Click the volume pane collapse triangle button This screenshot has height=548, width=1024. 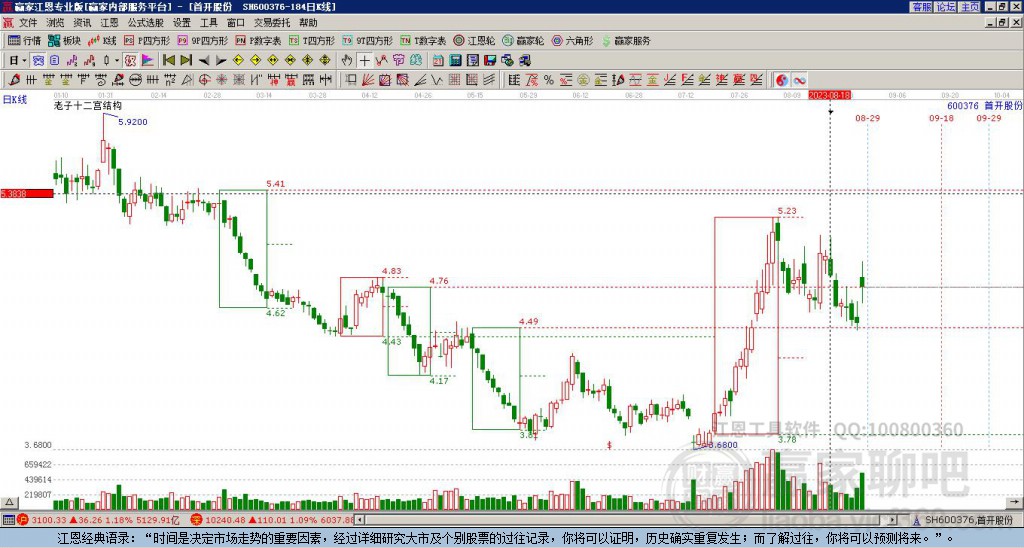click(x=9, y=502)
